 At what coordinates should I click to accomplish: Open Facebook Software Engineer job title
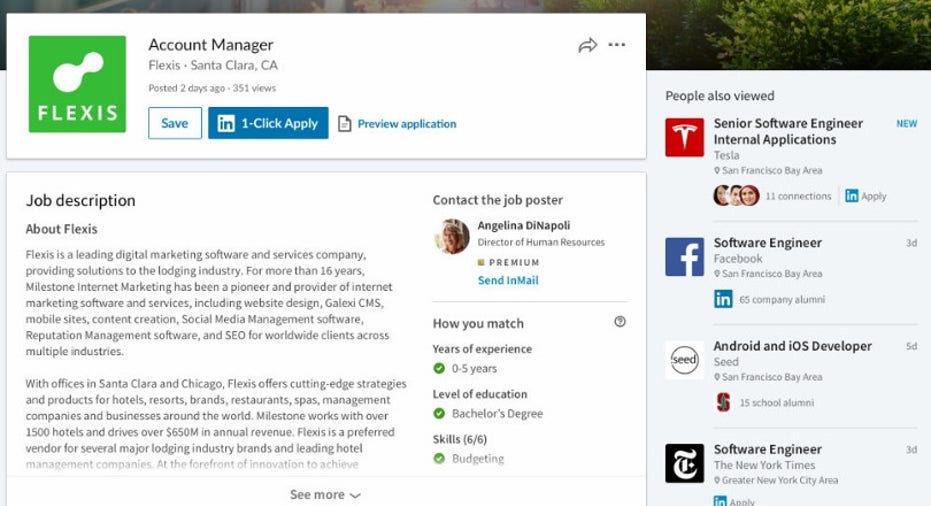768,243
